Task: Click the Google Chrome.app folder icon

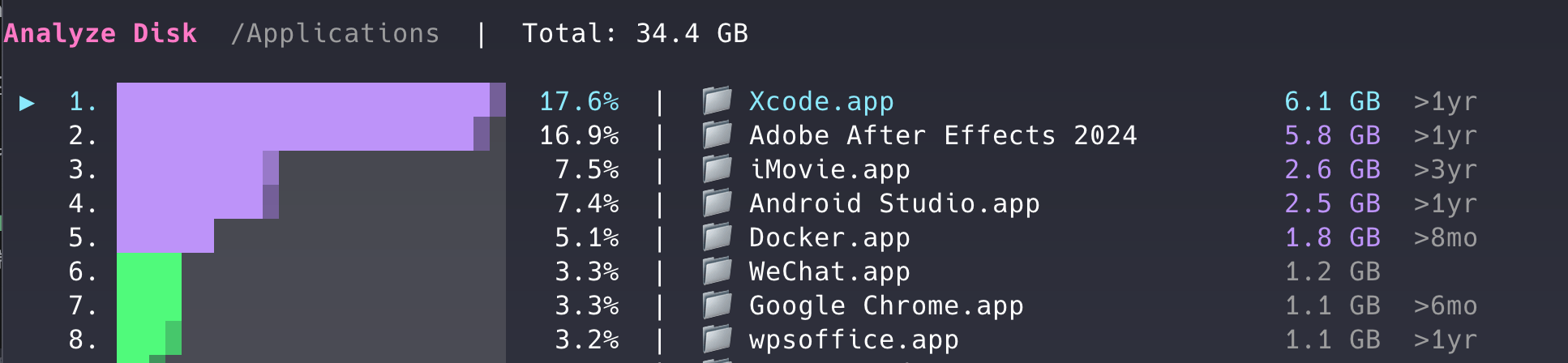Action: (717, 305)
